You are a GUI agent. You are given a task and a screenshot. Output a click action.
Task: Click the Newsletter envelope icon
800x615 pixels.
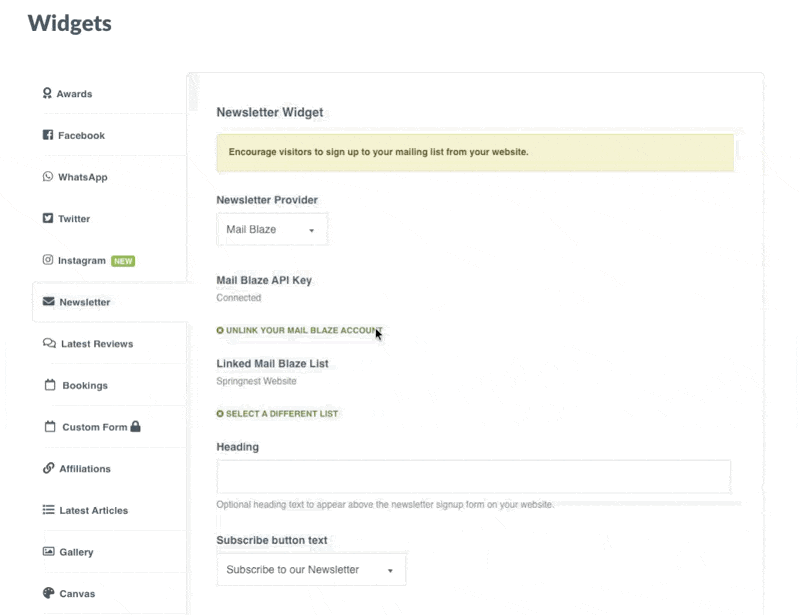point(48,302)
